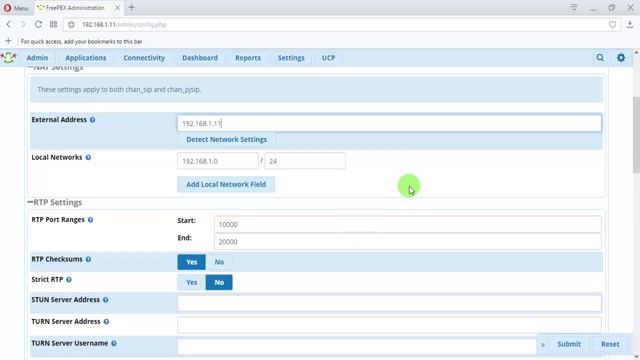Focus the STUN Server Address field

point(389,303)
